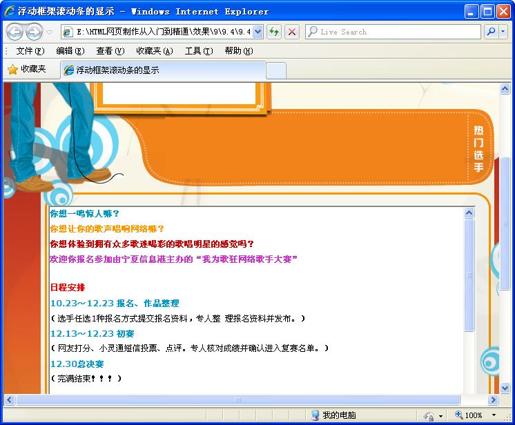Viewport: 515px width, 425px height.
Task: Open the recent pages dropdown arrow
Action: [50, 32]
